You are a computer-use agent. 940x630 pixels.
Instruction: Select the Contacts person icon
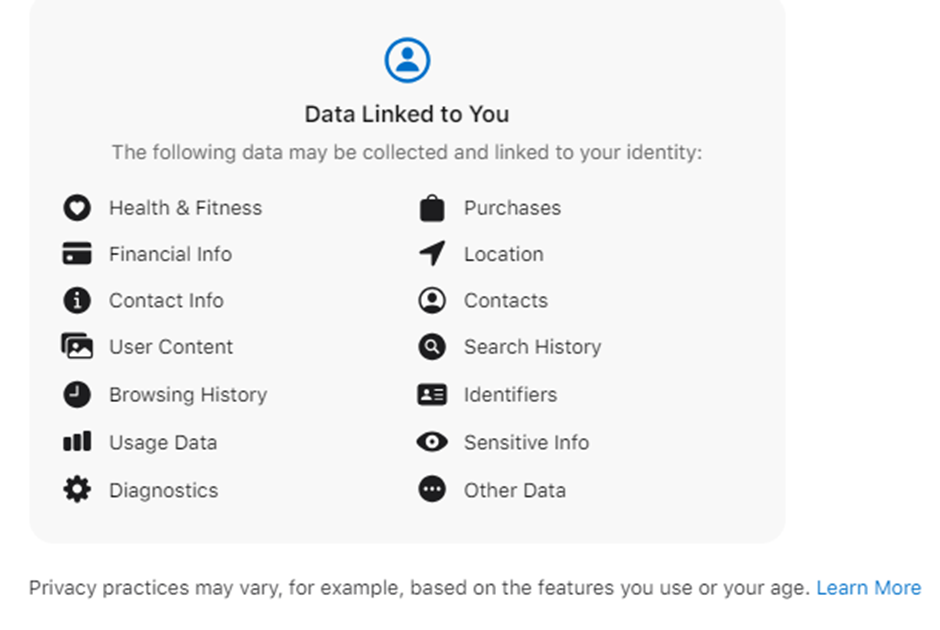pos(431,300)
